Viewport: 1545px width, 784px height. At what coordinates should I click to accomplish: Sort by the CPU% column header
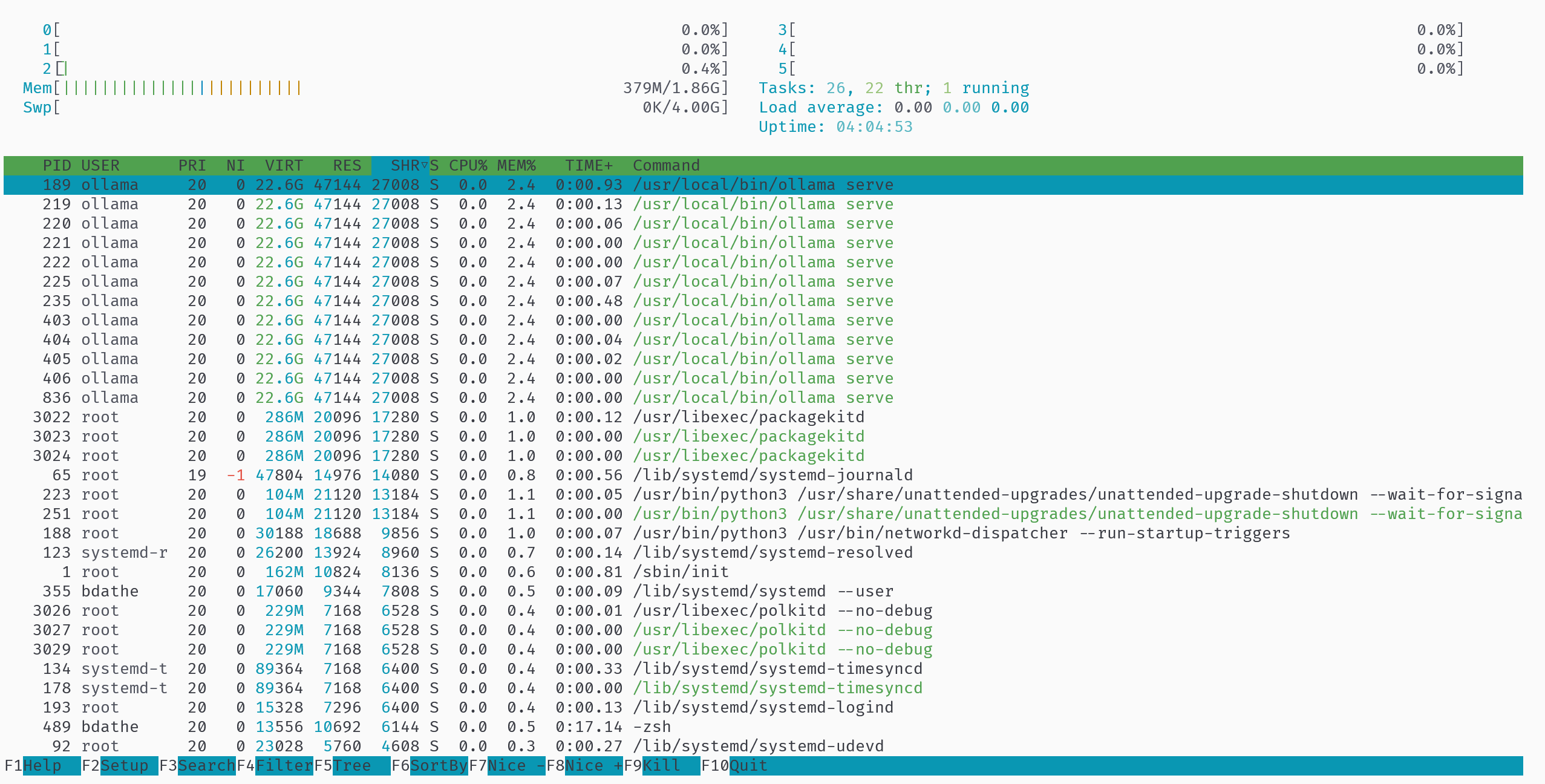[x=468, y=165]
